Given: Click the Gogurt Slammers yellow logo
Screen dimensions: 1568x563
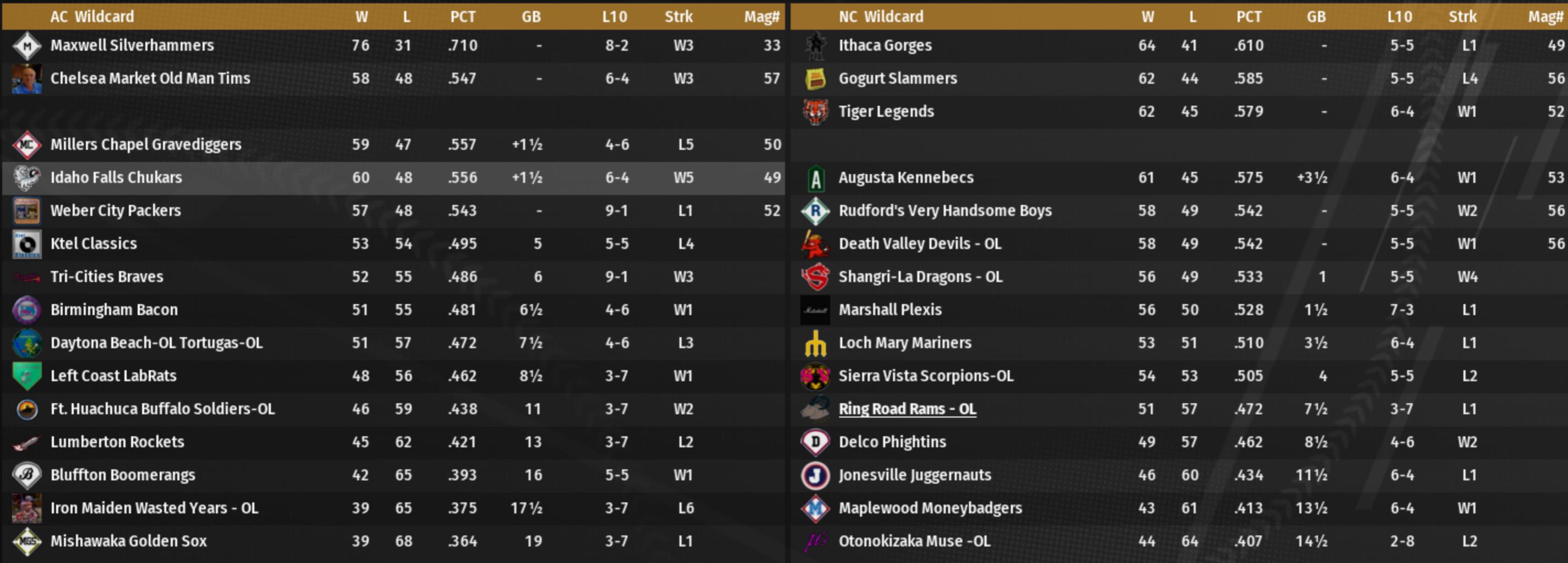Looking at the screenshot, I should click(x=815, y=79).
